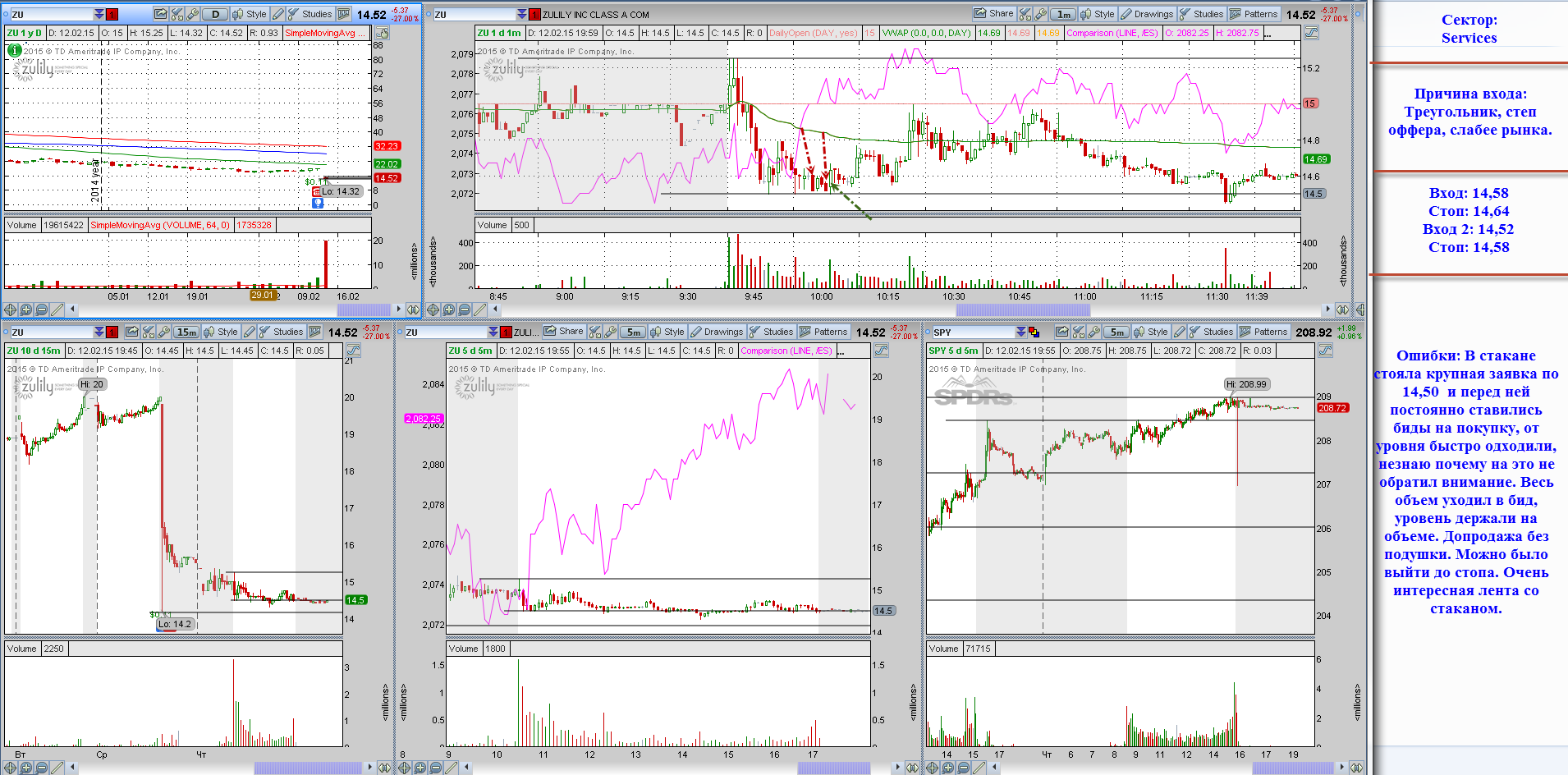Click the curve scale icon in SPY chart

[1325, 351]
